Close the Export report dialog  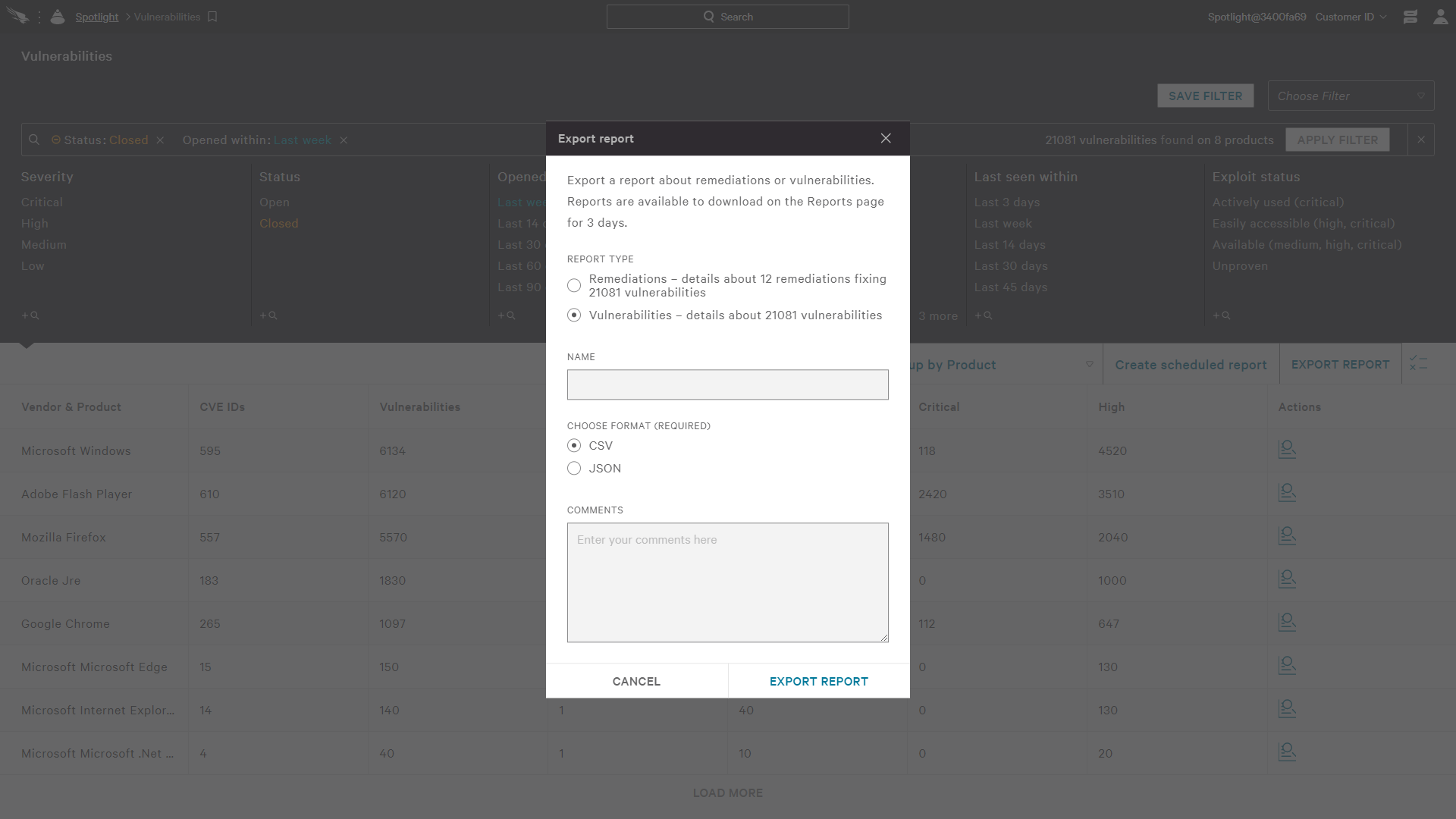pos(886,138)
